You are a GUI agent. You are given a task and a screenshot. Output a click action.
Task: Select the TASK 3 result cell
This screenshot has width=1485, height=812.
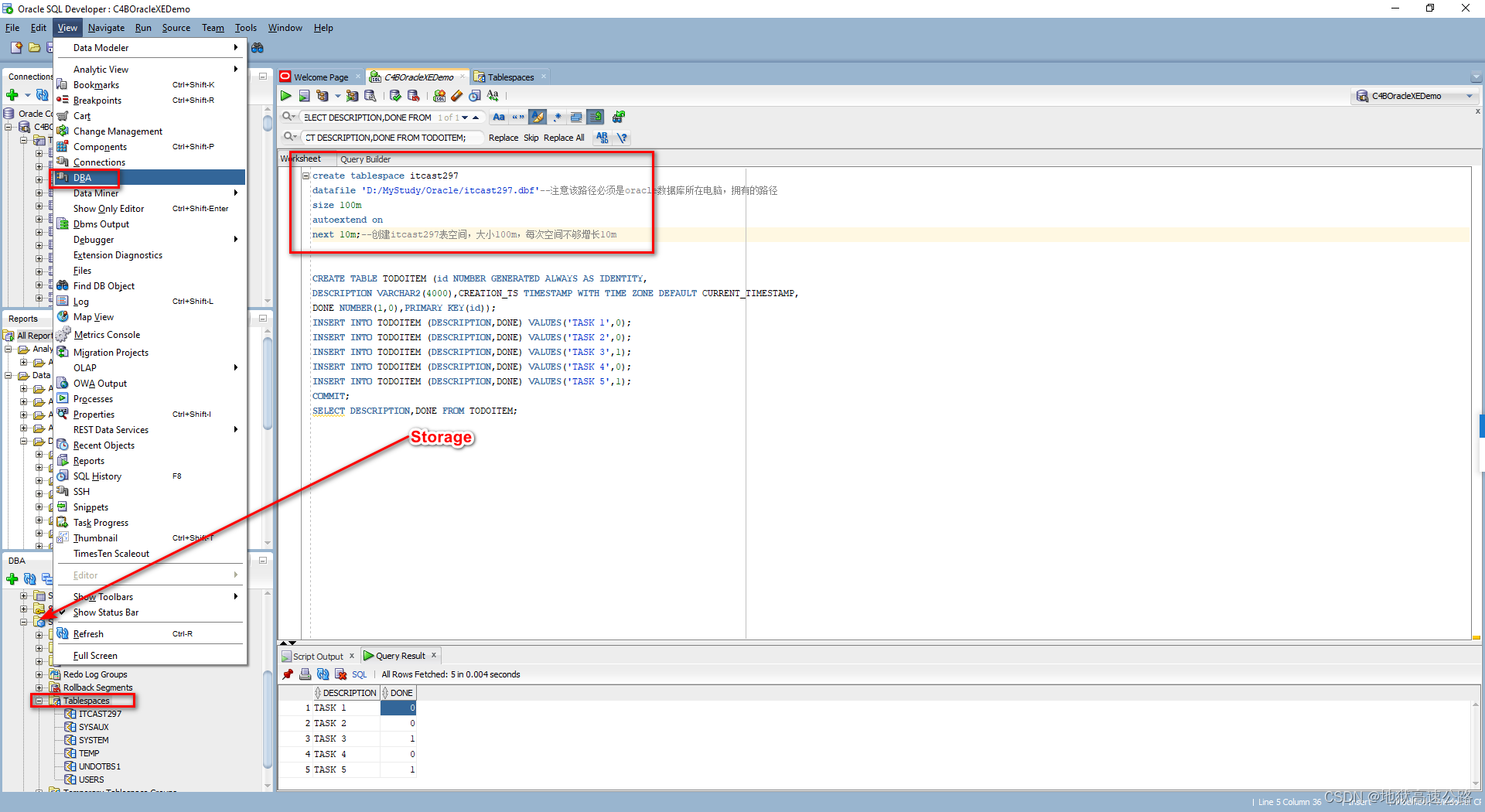[345, 739]
